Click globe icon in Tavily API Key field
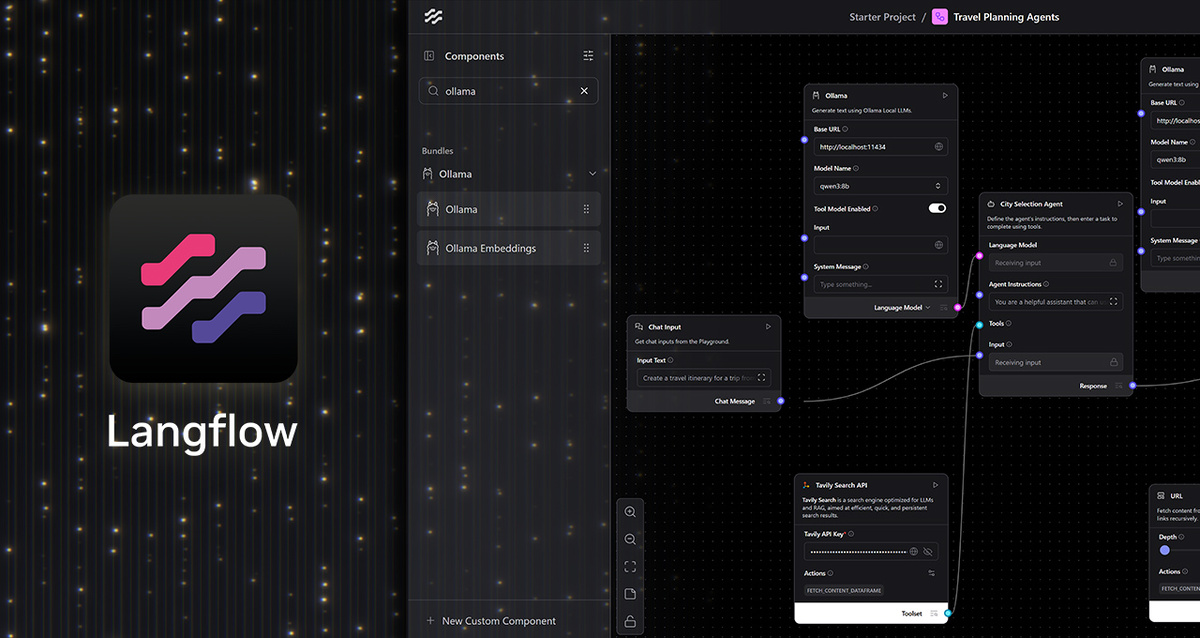Viewport: 1200px width, 638px height. coord(913,551)
